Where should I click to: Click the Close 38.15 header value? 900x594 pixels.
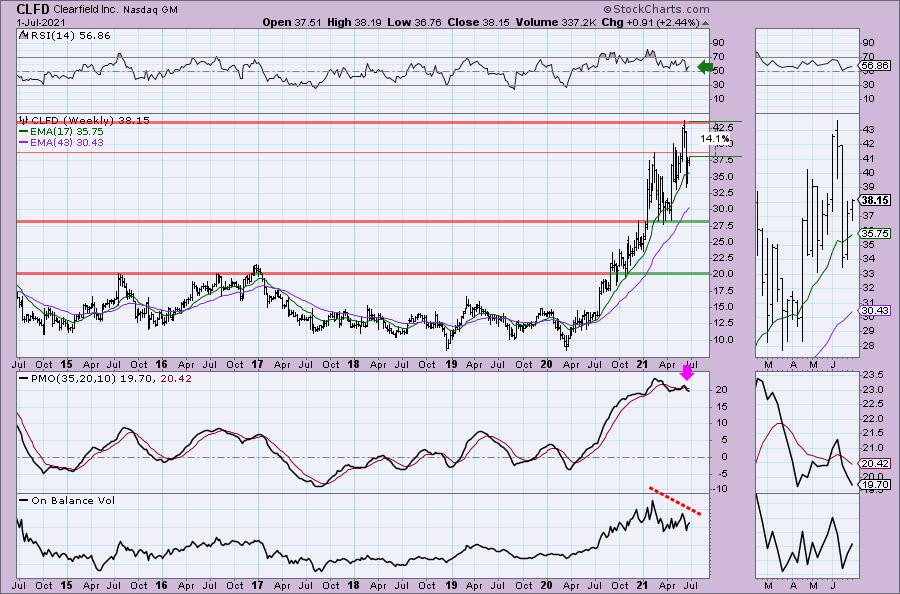[x=478, y=22]
